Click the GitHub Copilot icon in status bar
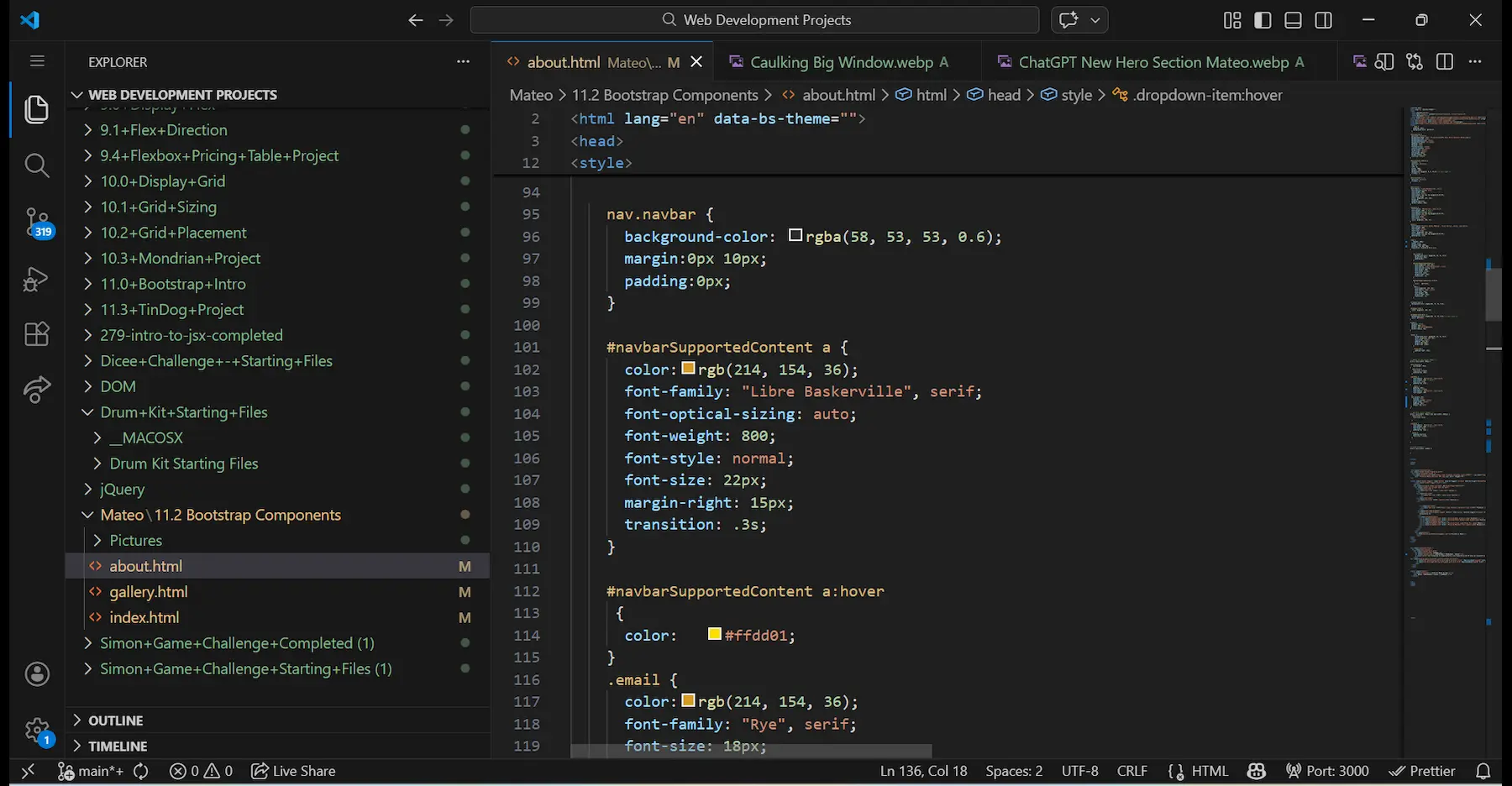This screenshot has width=1512, height=786. tap(1255, 770)
